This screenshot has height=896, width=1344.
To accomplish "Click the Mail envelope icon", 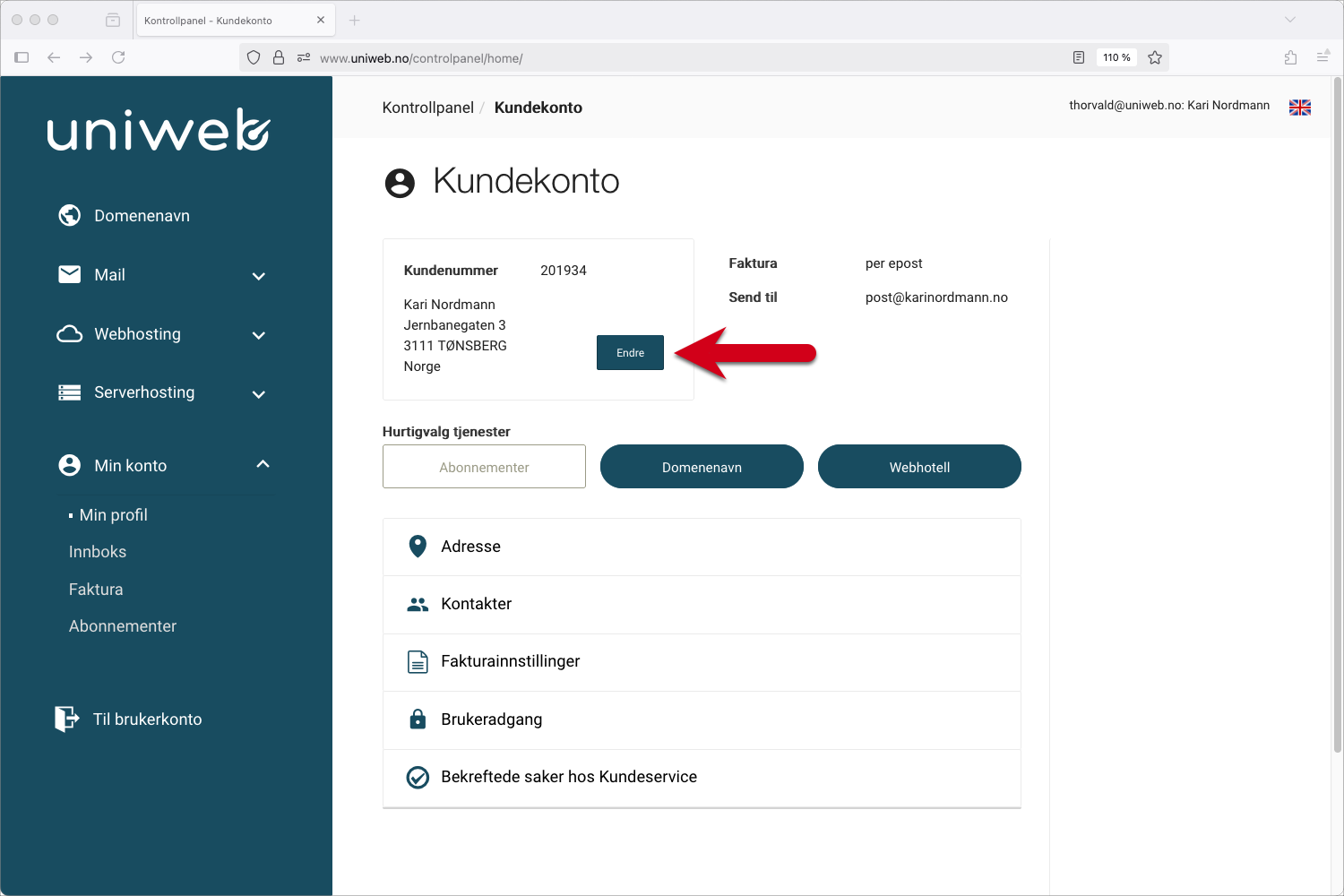I will pos(70,274).
